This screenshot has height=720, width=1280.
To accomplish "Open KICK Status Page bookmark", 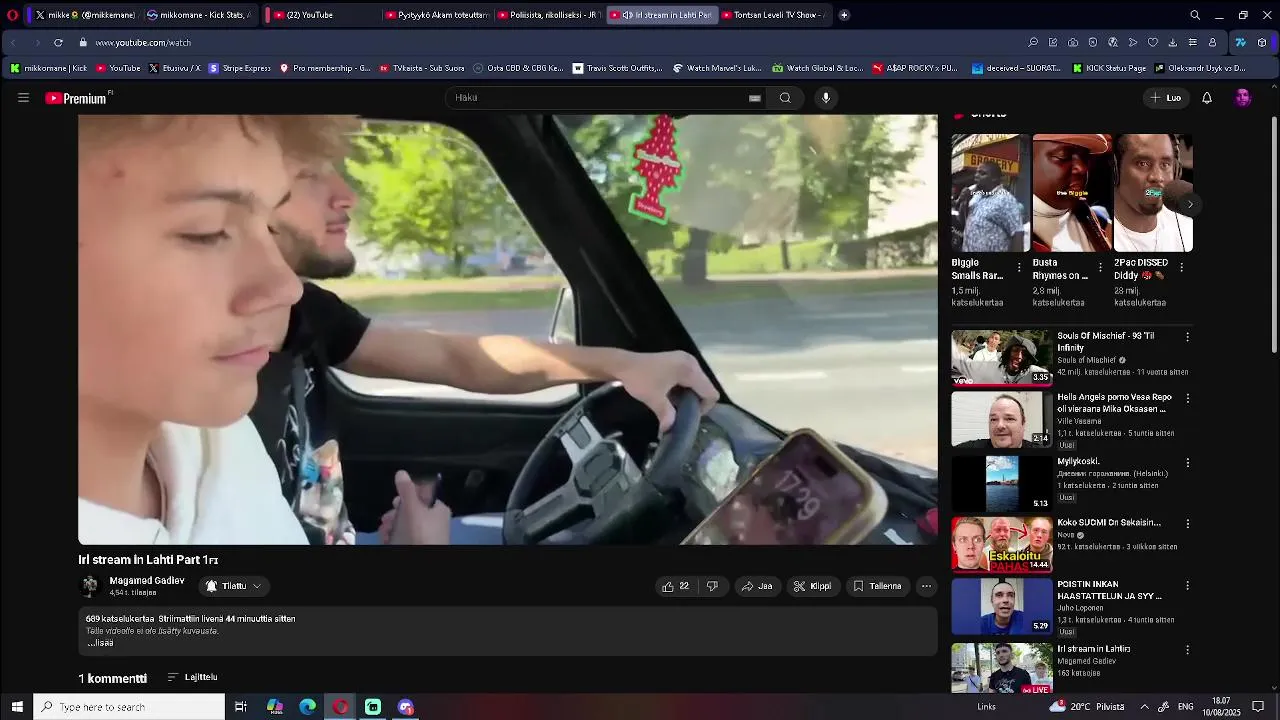I will [x=1108, y=68].
